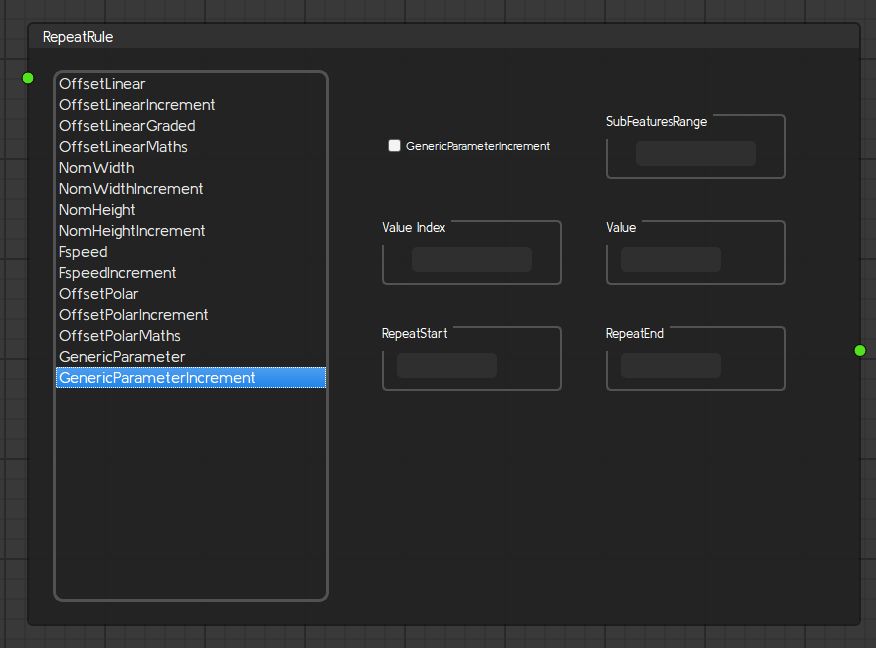Screen dimensions: 876x648
Task: Choose NomWidthIncrement in the list
Action: 191,189
